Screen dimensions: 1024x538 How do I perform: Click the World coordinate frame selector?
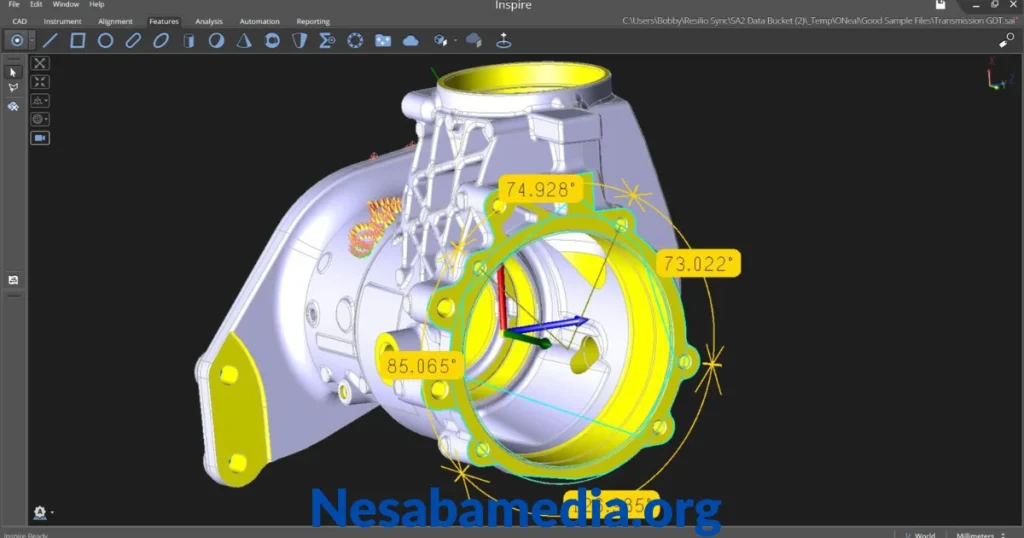pos(920,535)
